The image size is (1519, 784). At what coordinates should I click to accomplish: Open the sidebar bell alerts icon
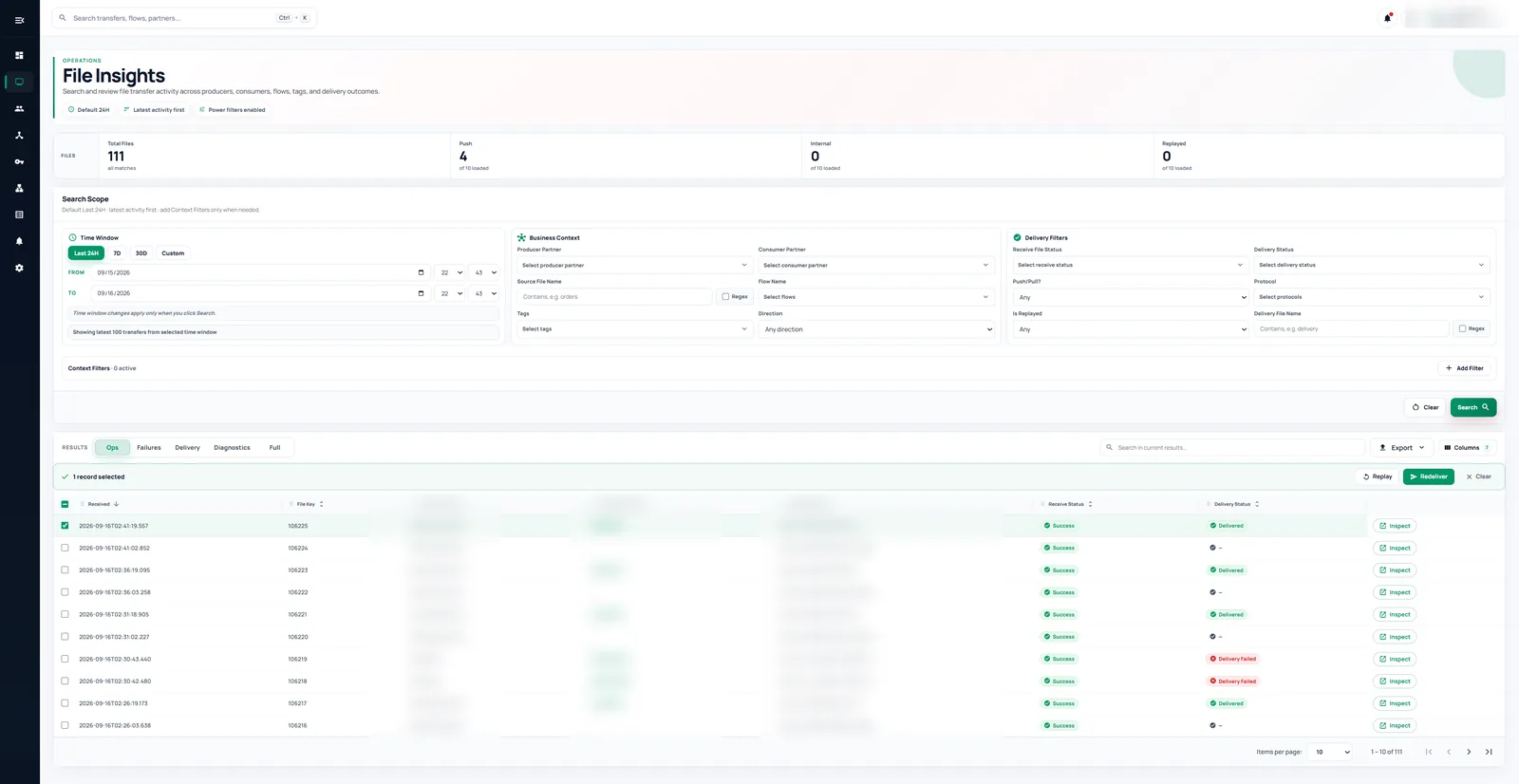point(19,241)
